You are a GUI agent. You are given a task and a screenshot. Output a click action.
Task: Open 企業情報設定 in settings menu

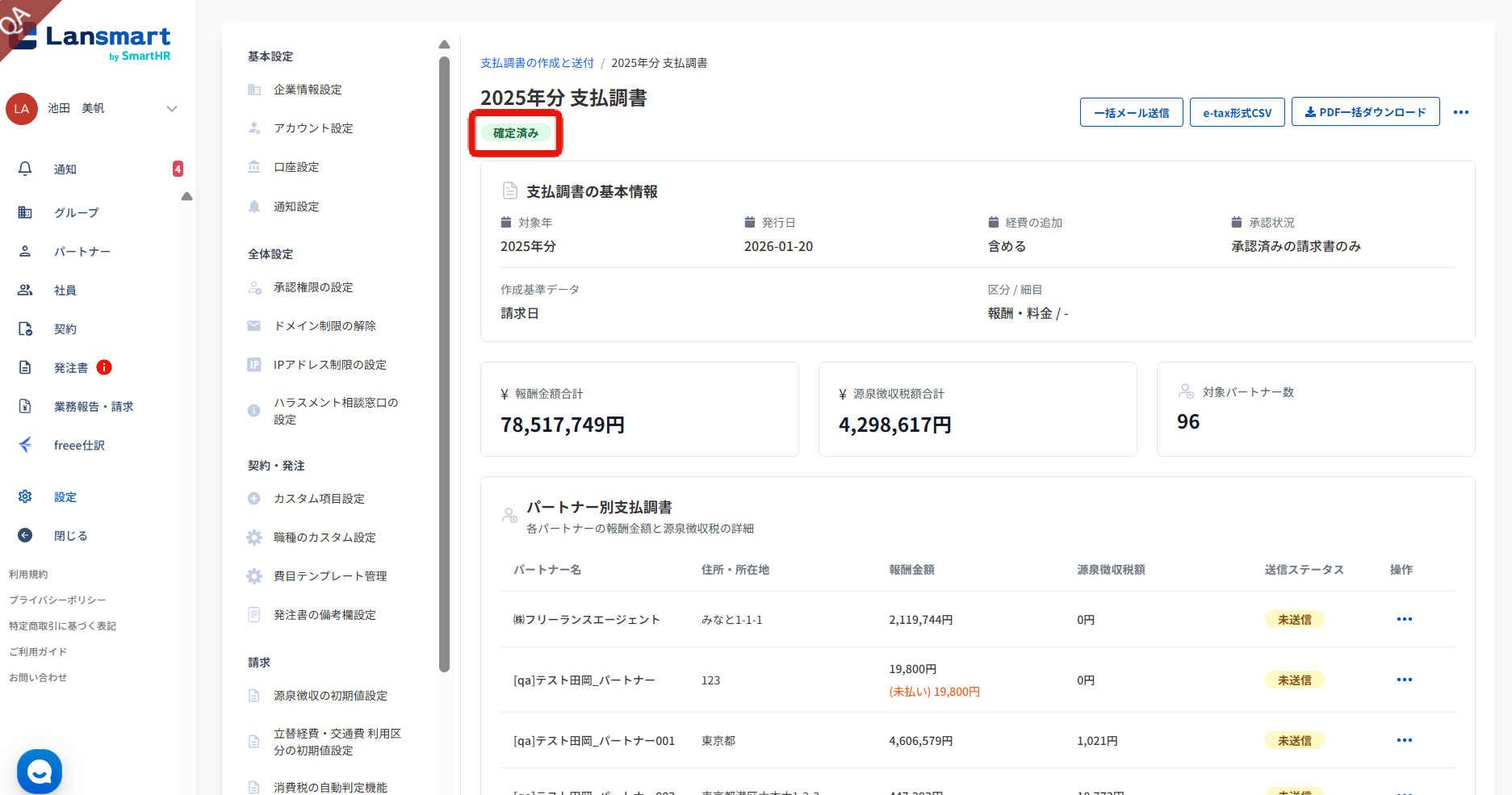click(x=307, y=90)
